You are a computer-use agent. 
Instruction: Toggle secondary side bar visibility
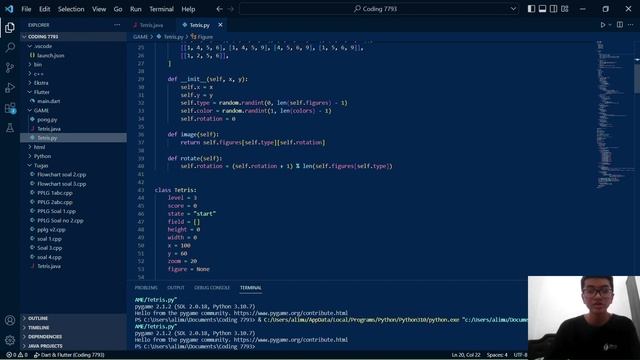tap(553, 9)
